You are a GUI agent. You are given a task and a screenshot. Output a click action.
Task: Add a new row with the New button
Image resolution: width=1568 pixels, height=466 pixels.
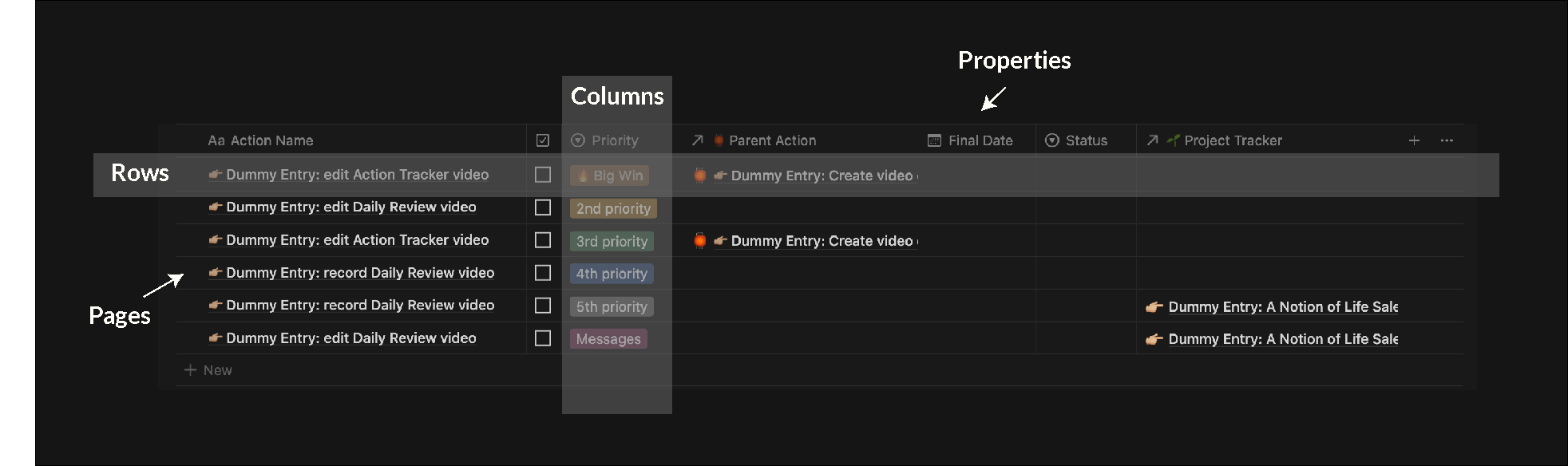coord(208,370)
